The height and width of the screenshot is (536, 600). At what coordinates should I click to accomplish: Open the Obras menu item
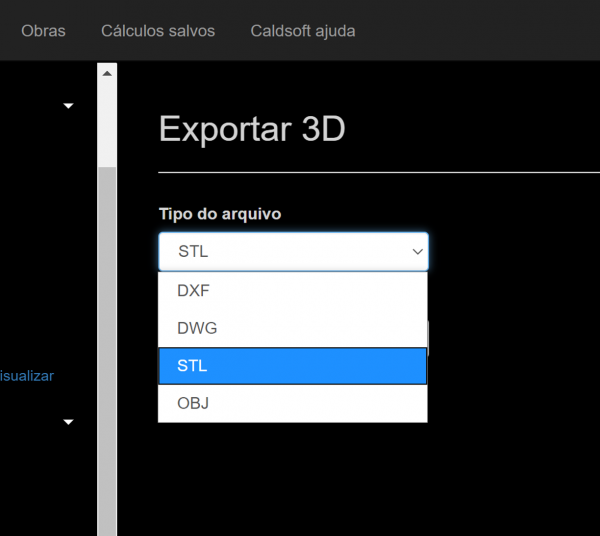coord(43,31)
